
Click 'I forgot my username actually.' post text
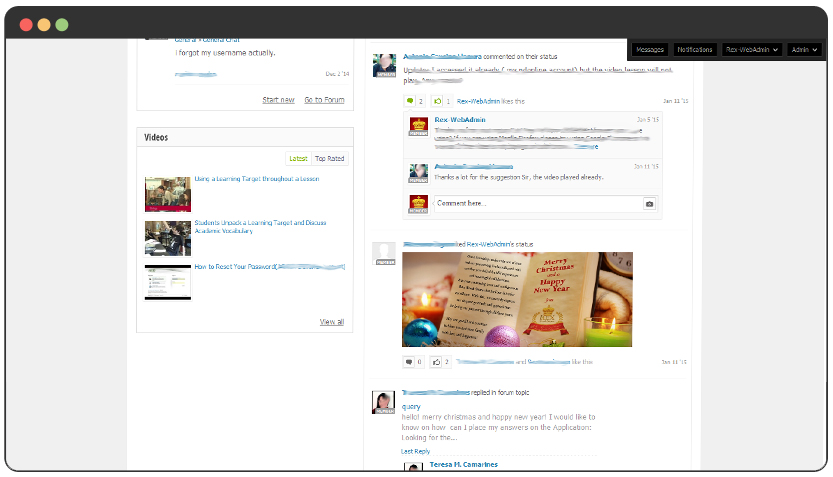click(x=225, y=53)
